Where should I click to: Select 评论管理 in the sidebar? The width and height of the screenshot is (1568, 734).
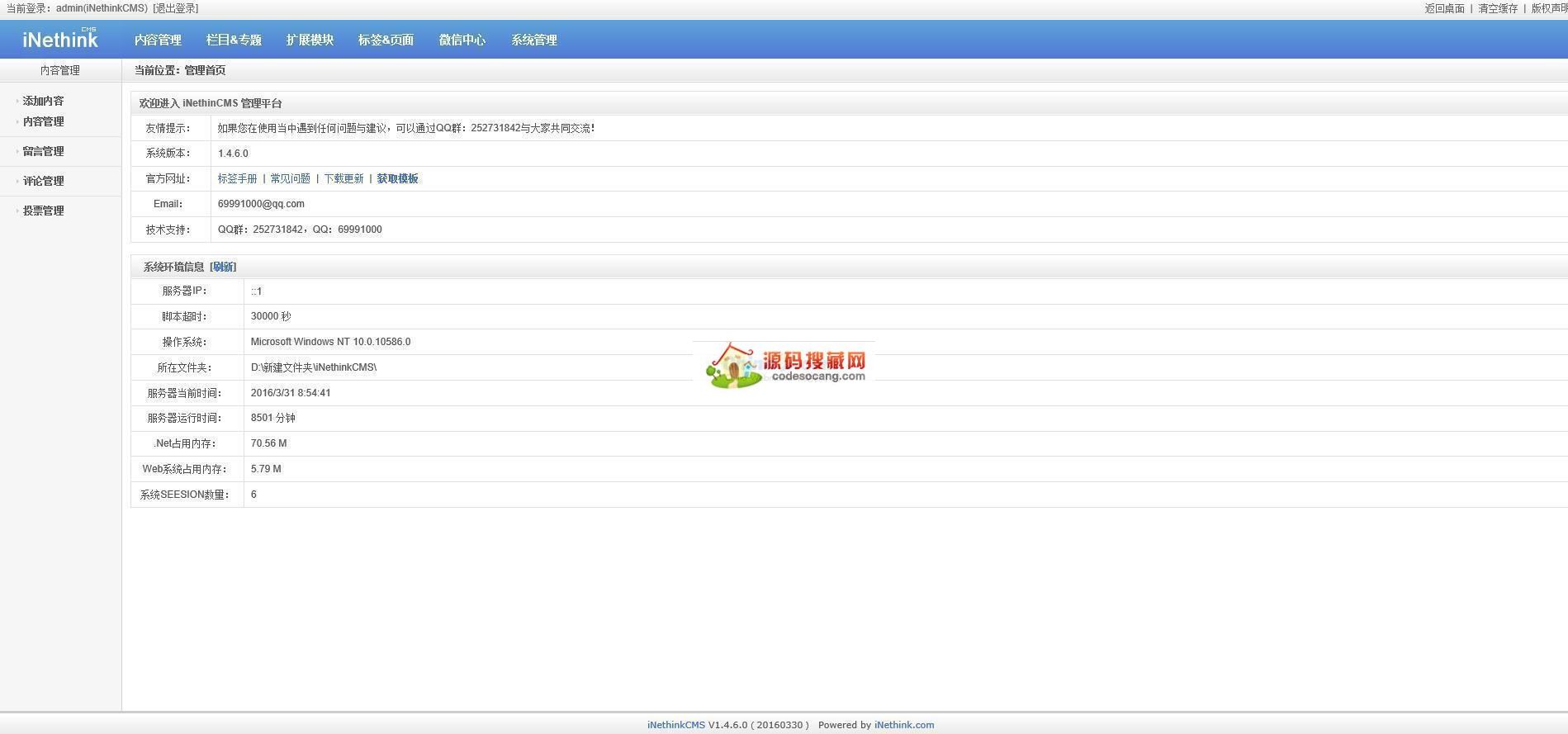coord(43,181)
